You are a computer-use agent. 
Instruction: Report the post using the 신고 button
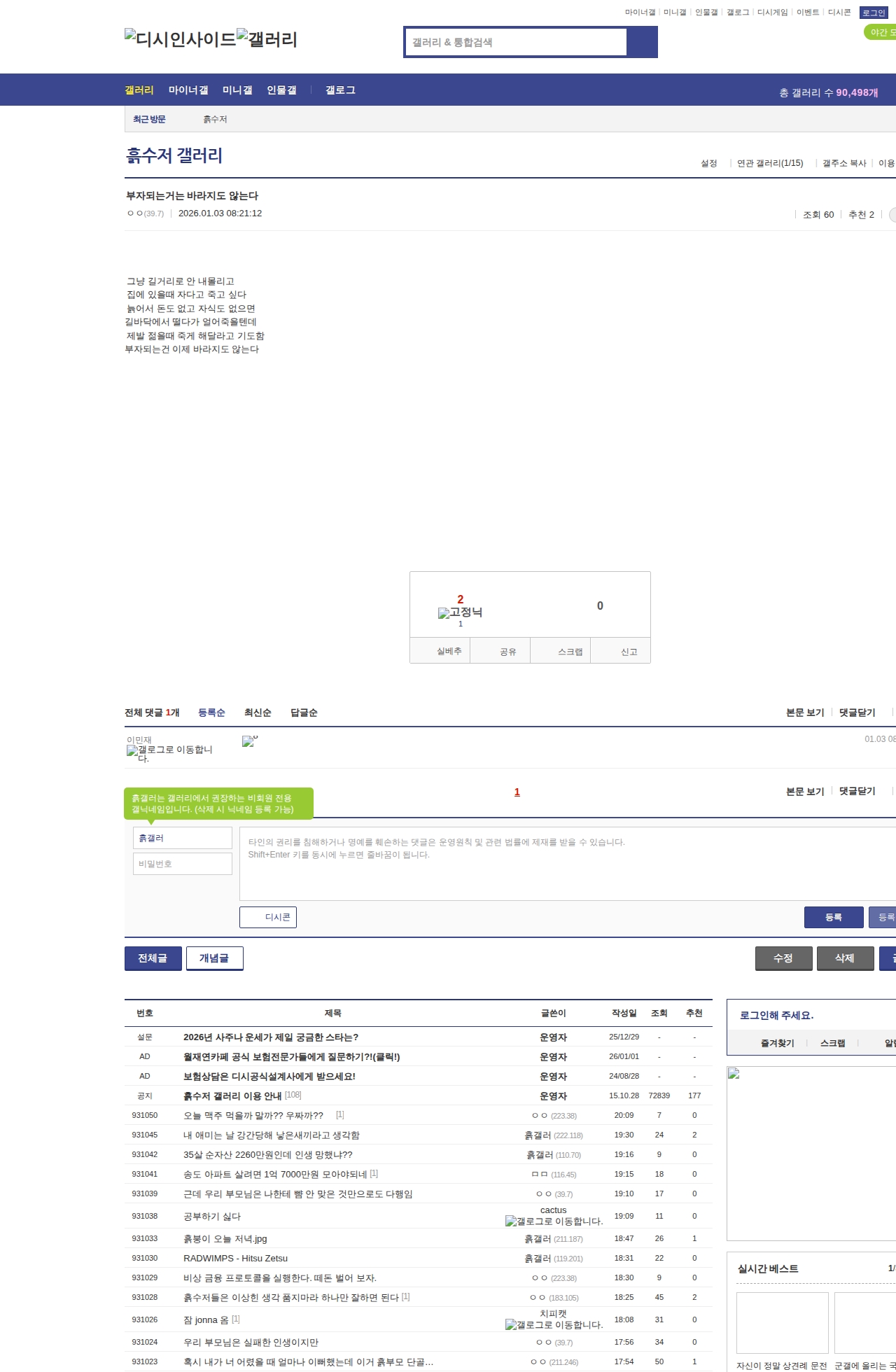[x=629, y=652]
